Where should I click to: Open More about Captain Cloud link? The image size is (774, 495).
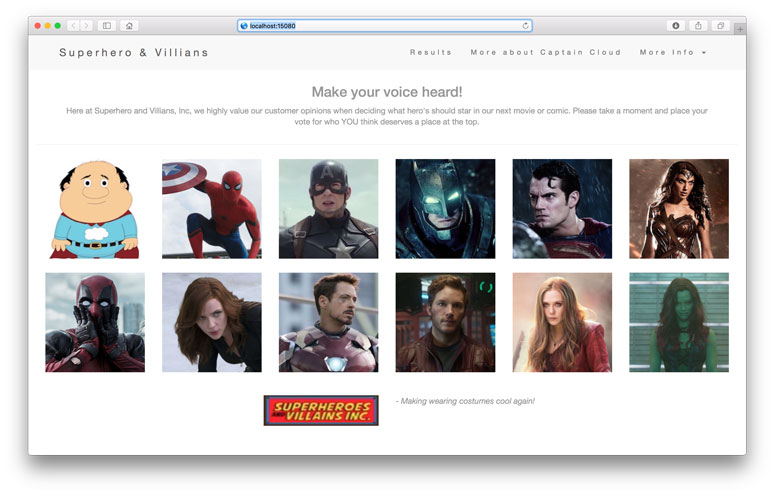tap(545, 52)
